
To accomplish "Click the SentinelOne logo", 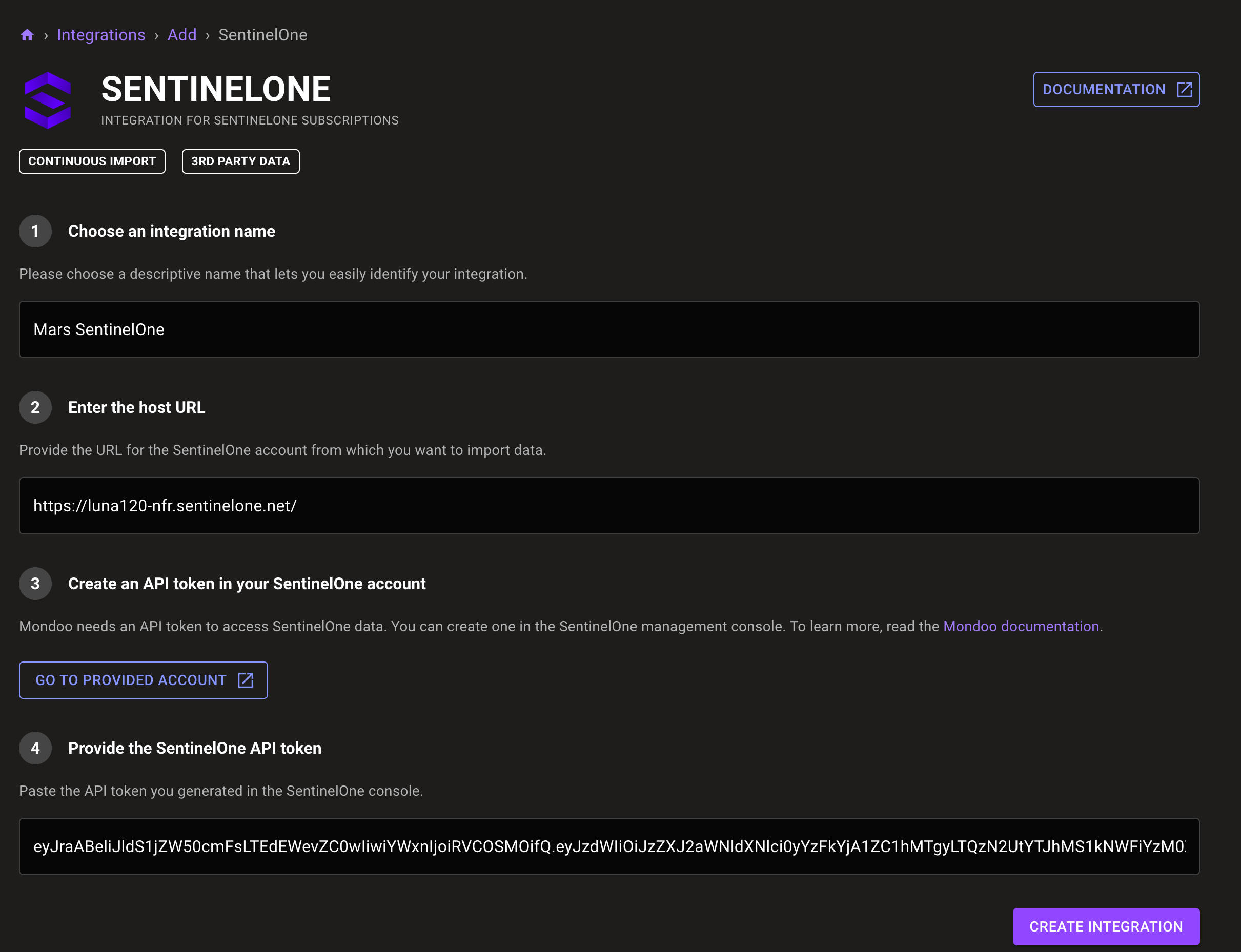I will point(48,100).
